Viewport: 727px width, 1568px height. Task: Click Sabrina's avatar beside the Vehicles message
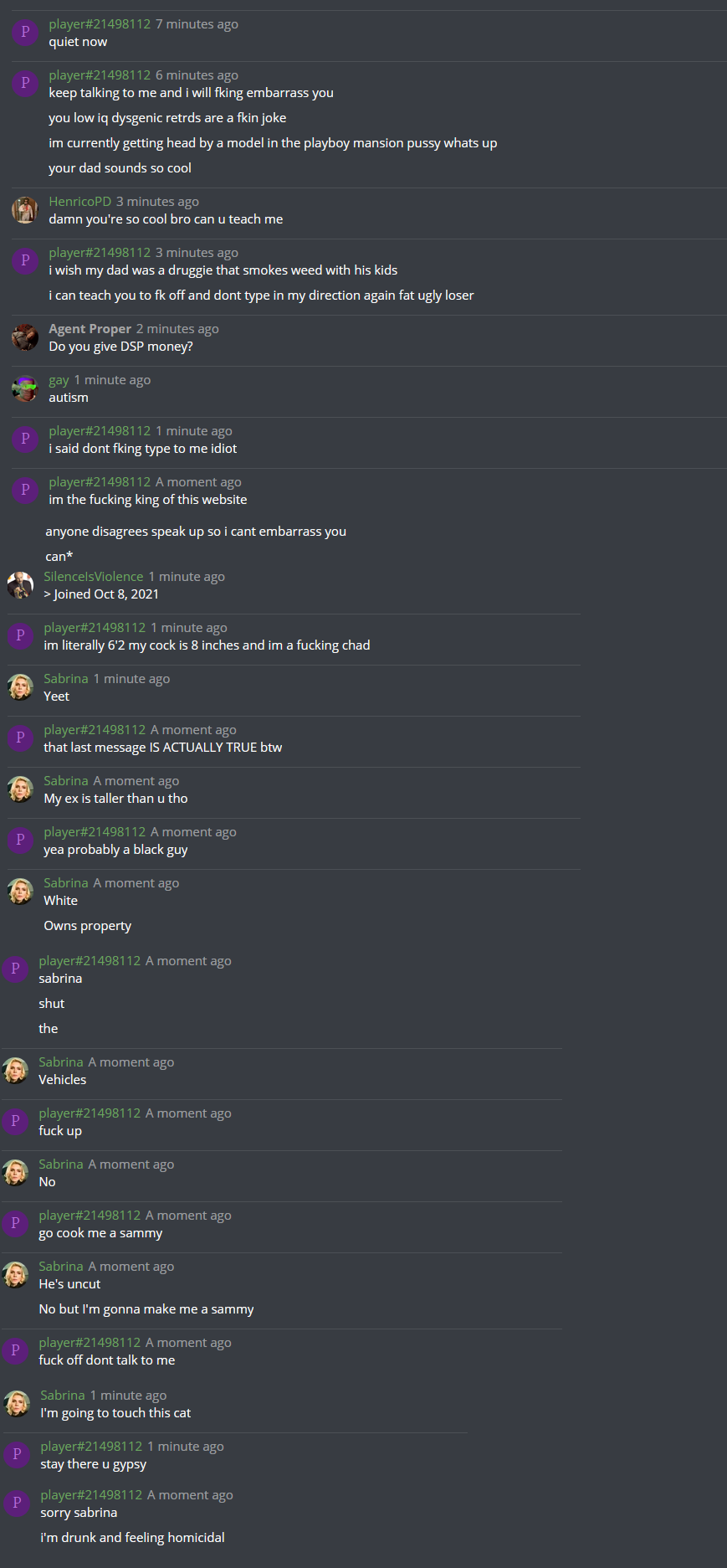15,1071
